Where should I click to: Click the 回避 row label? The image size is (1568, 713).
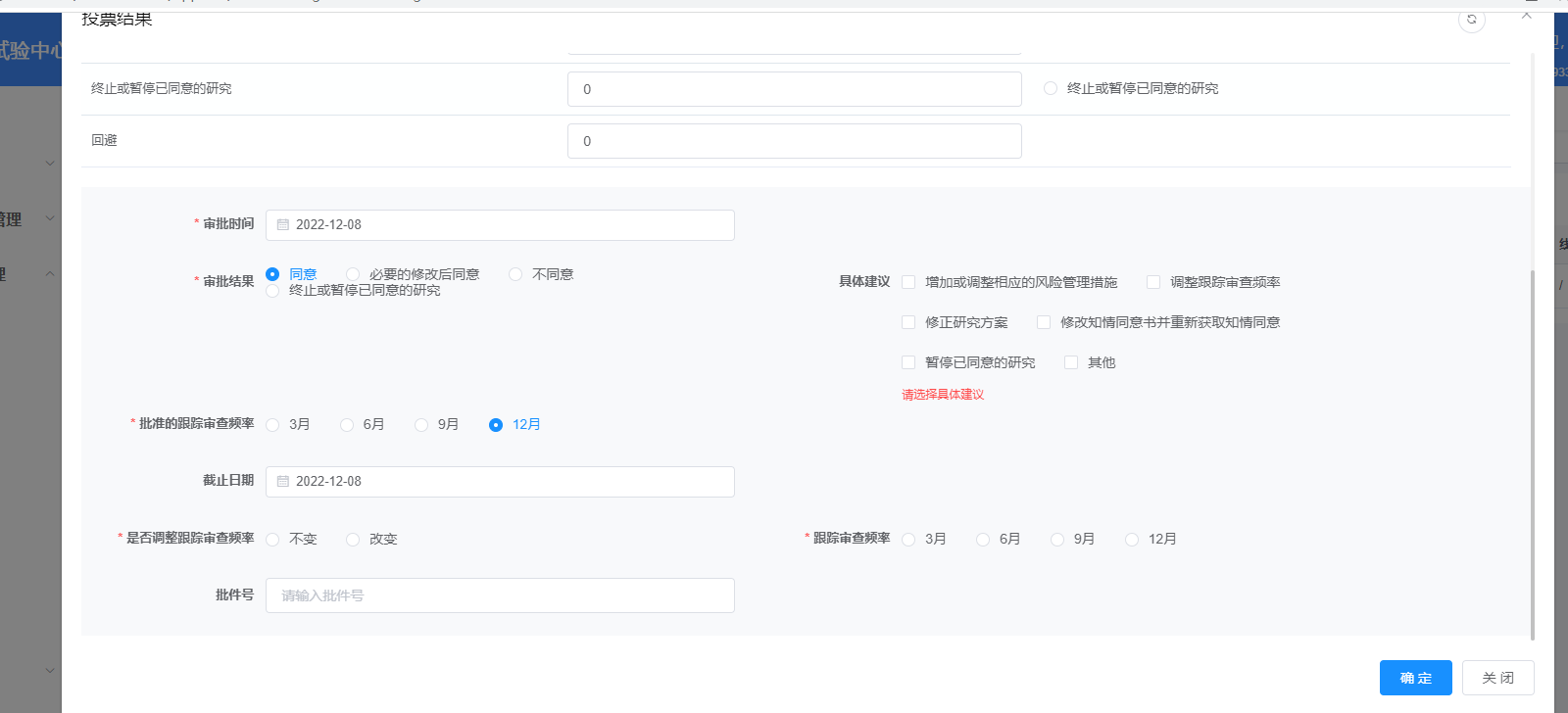click(104, 140)
